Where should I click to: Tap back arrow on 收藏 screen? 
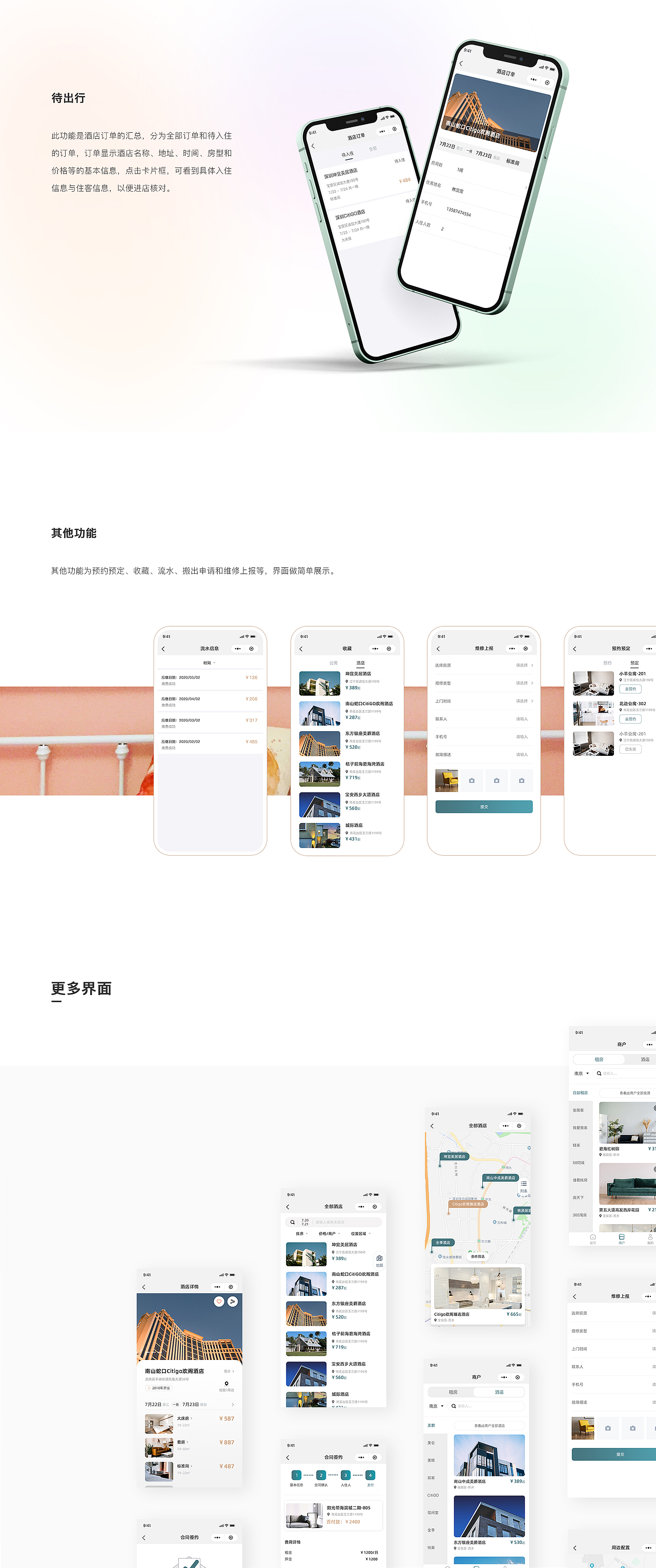coord(301,649)
